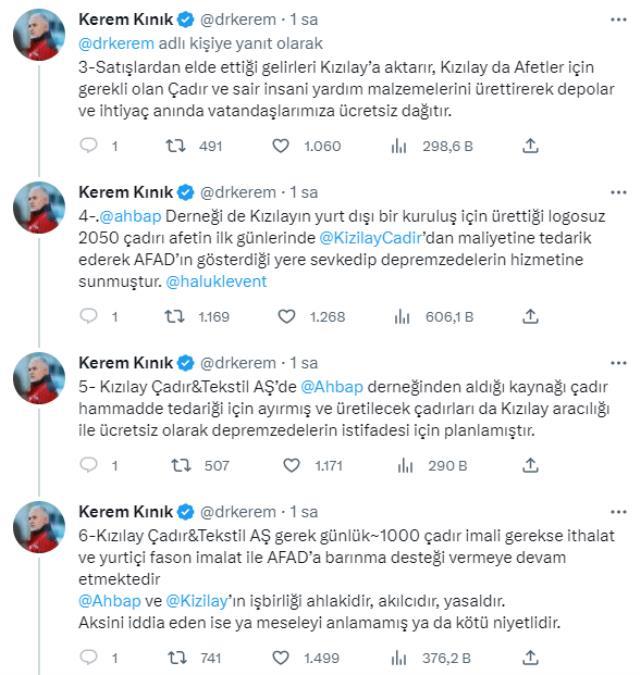The height and width of the screenshot is (675, 640).
Task: Open more options on tweet number 4
Action: pos(618,190)
